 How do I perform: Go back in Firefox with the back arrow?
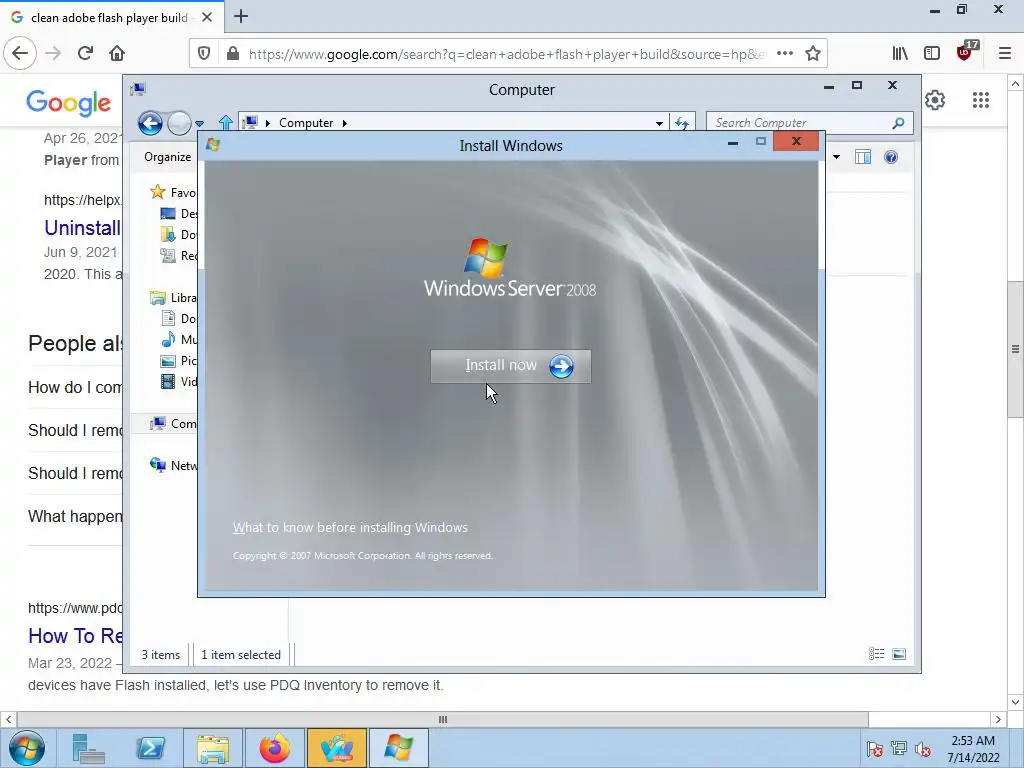pos(20,54)
